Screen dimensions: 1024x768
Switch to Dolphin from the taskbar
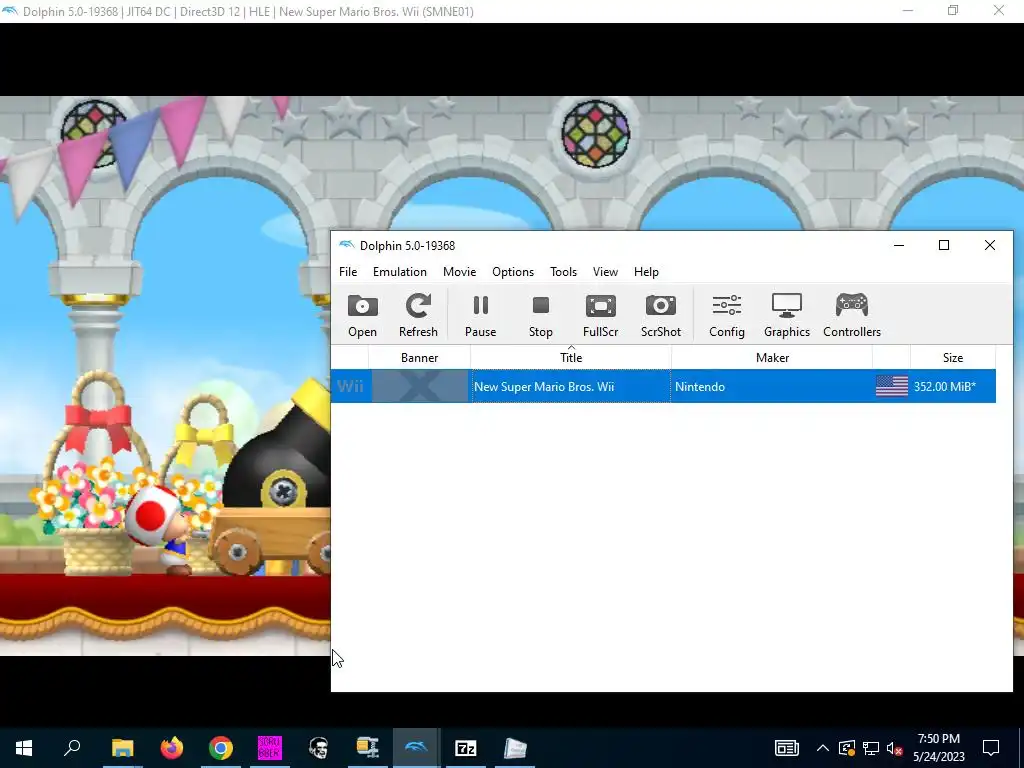click(x=417, y=748)
